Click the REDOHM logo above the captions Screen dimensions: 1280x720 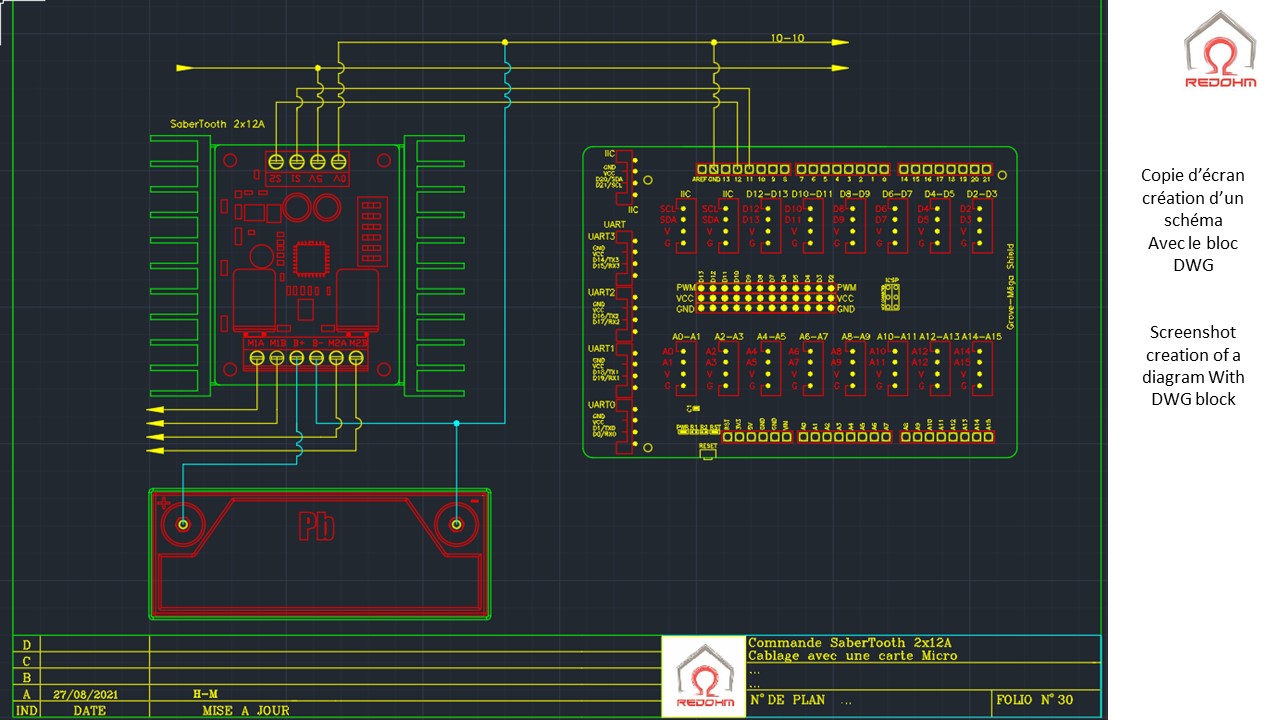click(x=1222, y=51)
